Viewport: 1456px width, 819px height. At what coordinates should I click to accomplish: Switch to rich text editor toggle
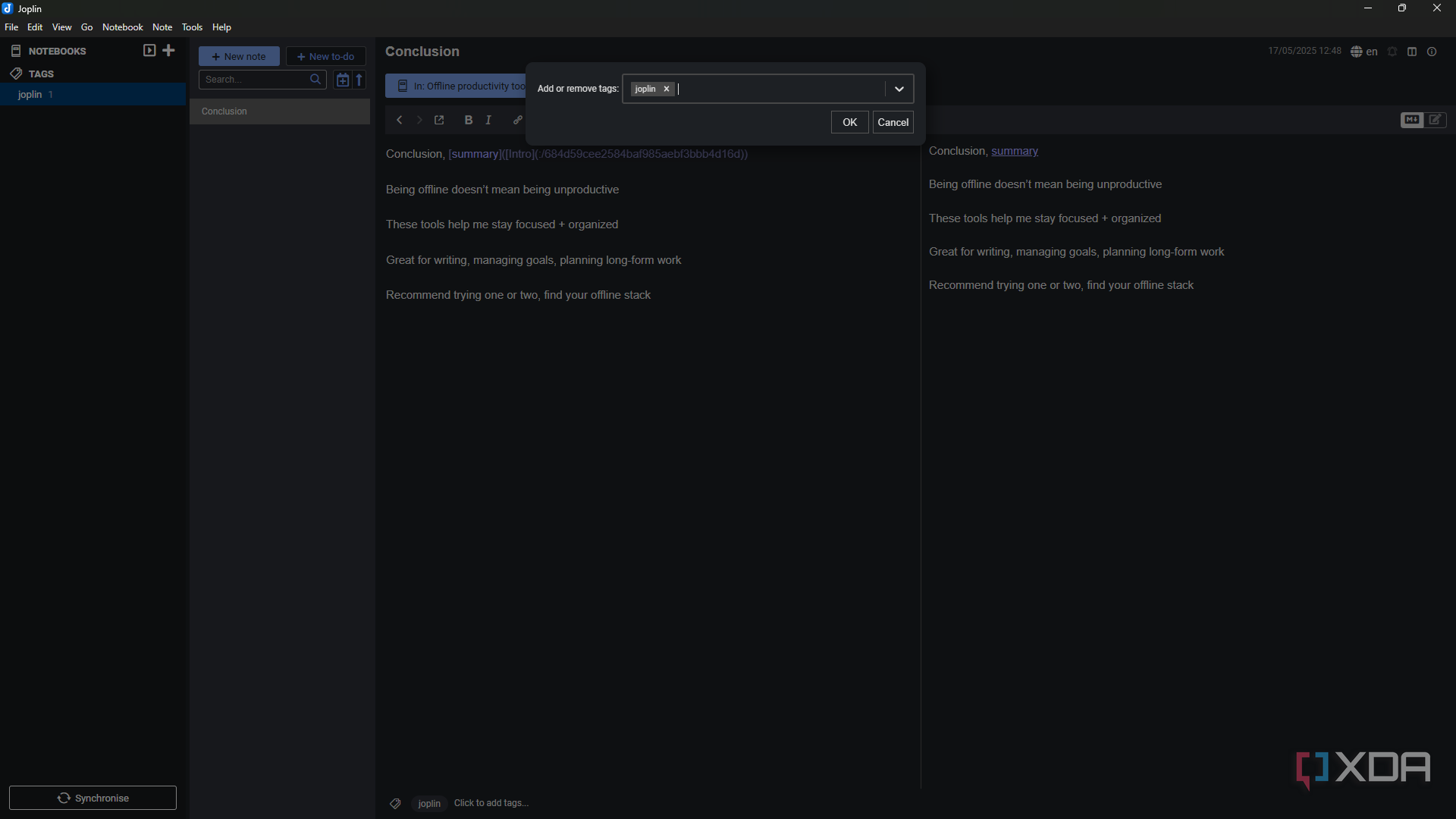[1436, 121]
